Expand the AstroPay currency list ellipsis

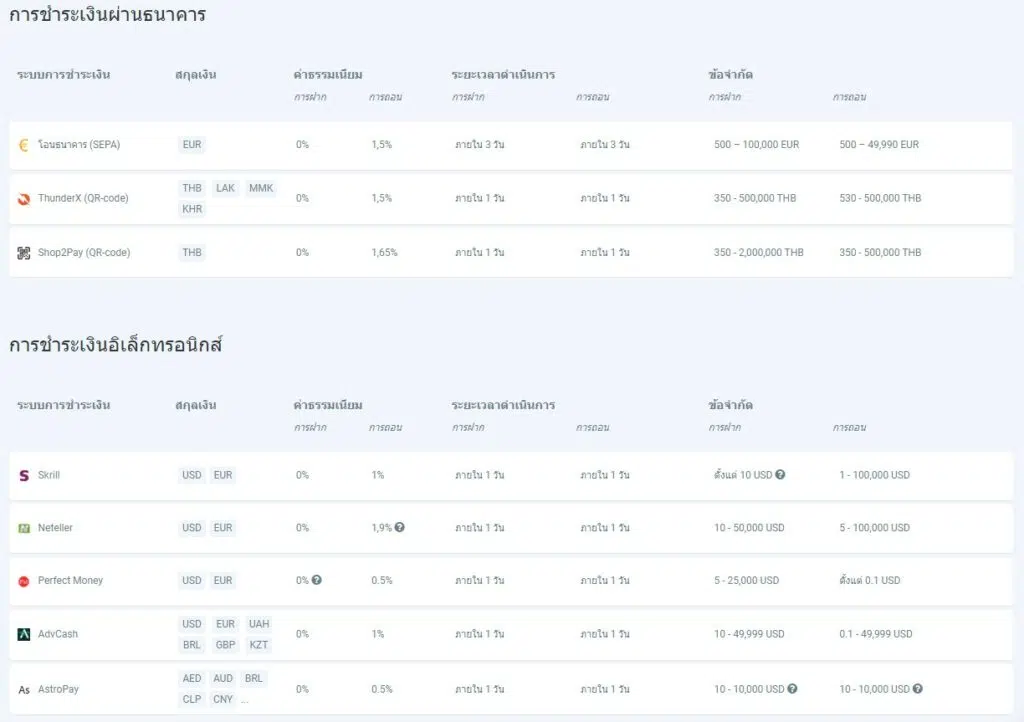pyautogui.click(x=245, y=699)
